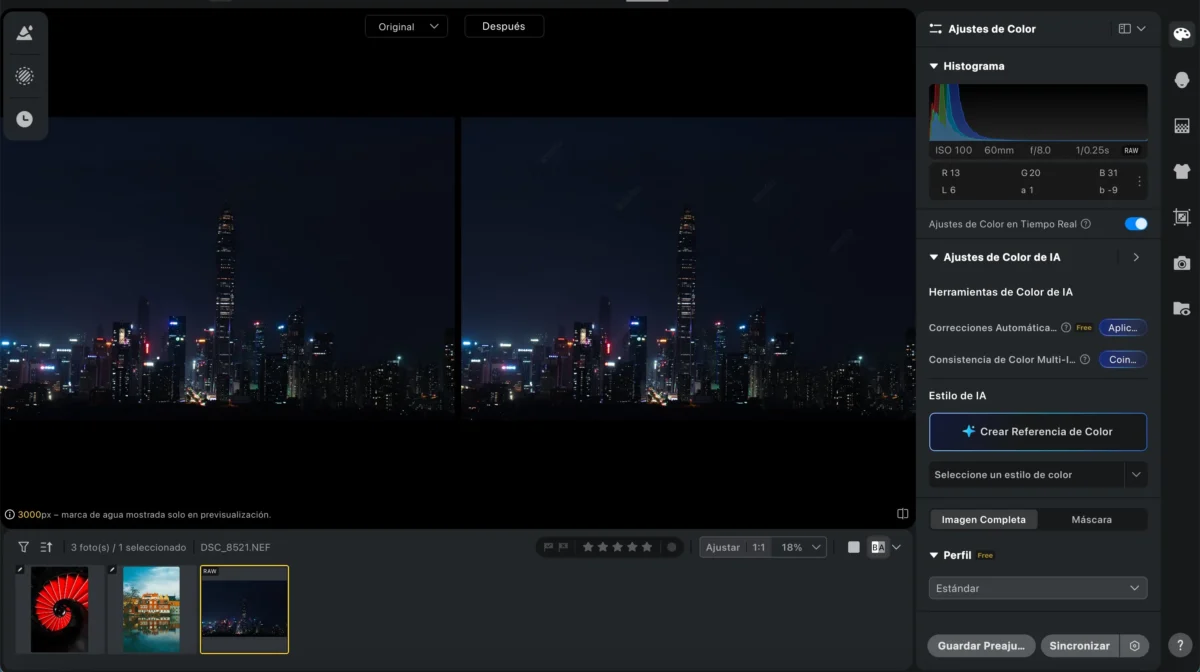Viewport: 1200px width, 672px height.
Task: Select the crop tool icon in sidebar
Action: (1182, 217)
